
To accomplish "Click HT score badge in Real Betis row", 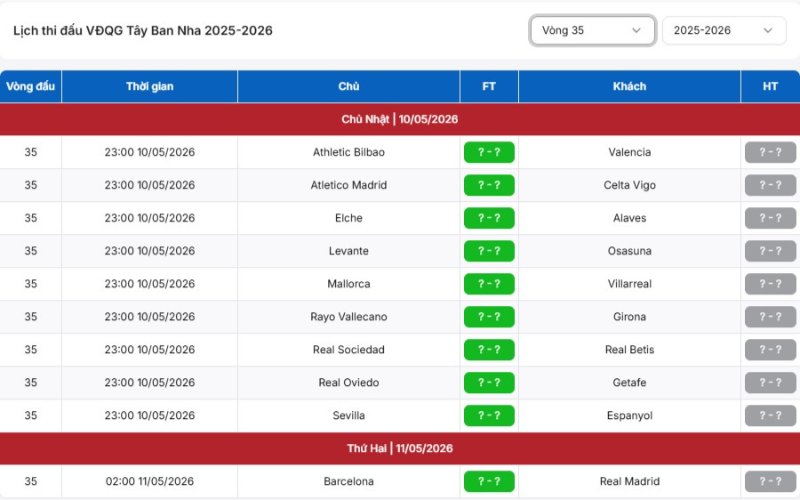I will [x=770, y=349].
